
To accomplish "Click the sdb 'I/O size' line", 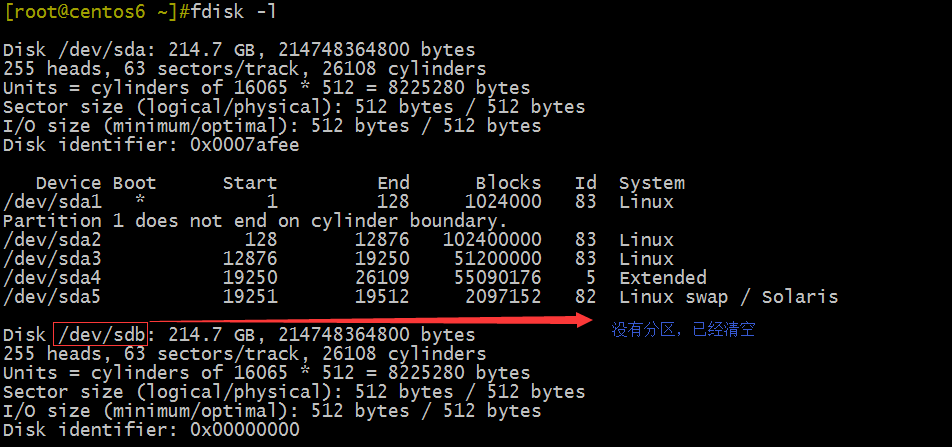I will click(272, 411).
